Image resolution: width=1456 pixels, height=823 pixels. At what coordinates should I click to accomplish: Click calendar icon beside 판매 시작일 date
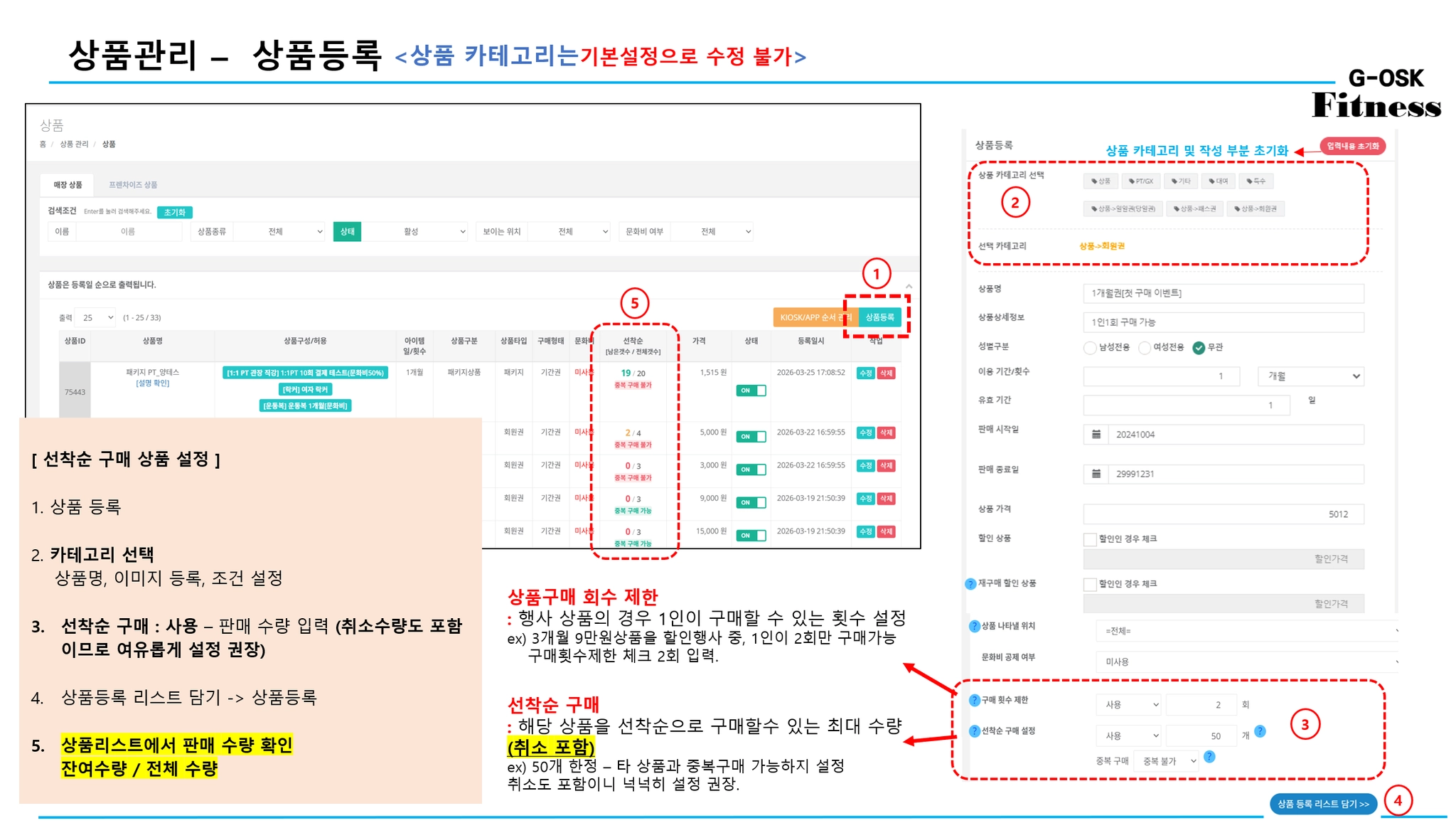click(1096, 434)
